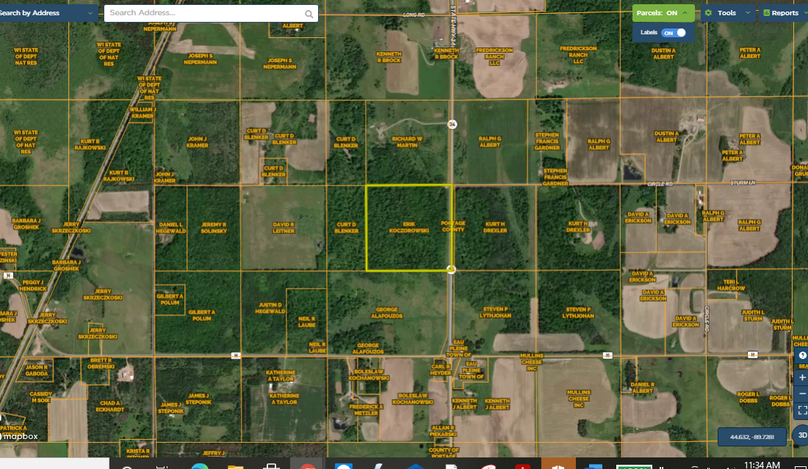
Task: Enter fullscreen map view
Action: tap(802, 410)
